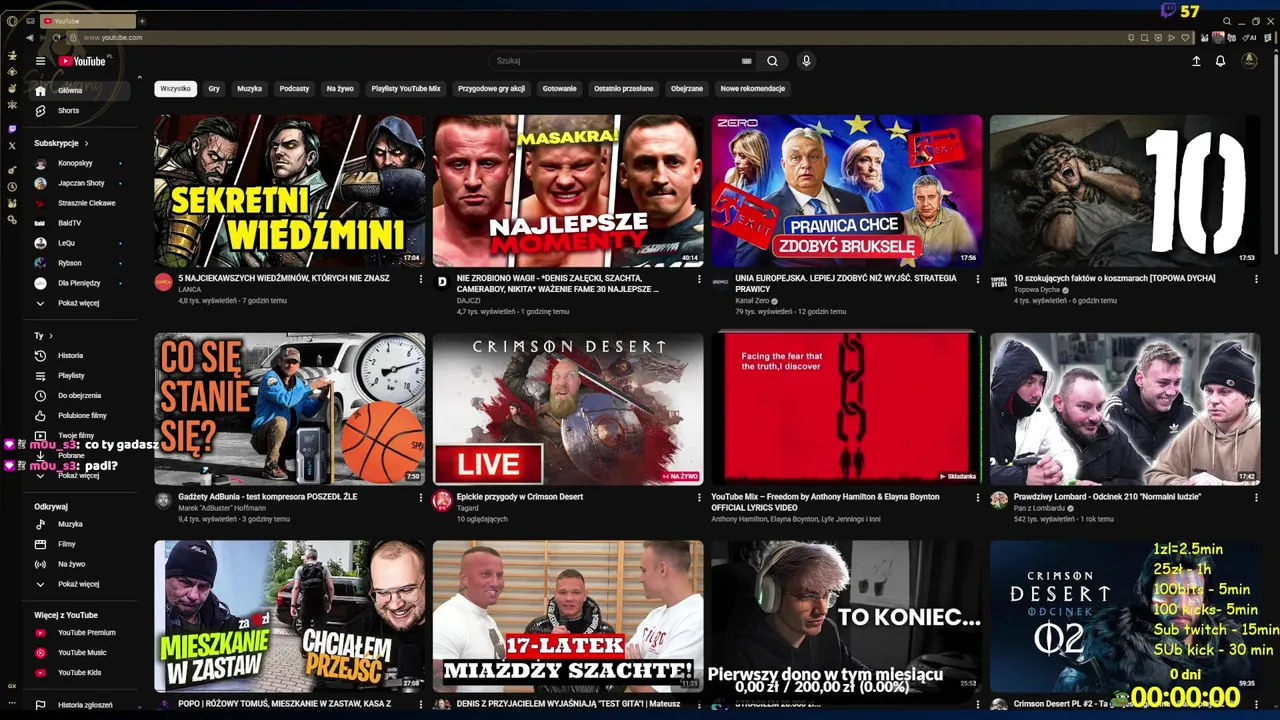
Task: Open the 17-LATEK MIAŻDŻY SZACHTĘ thumbnail
Action: [568, 617]
